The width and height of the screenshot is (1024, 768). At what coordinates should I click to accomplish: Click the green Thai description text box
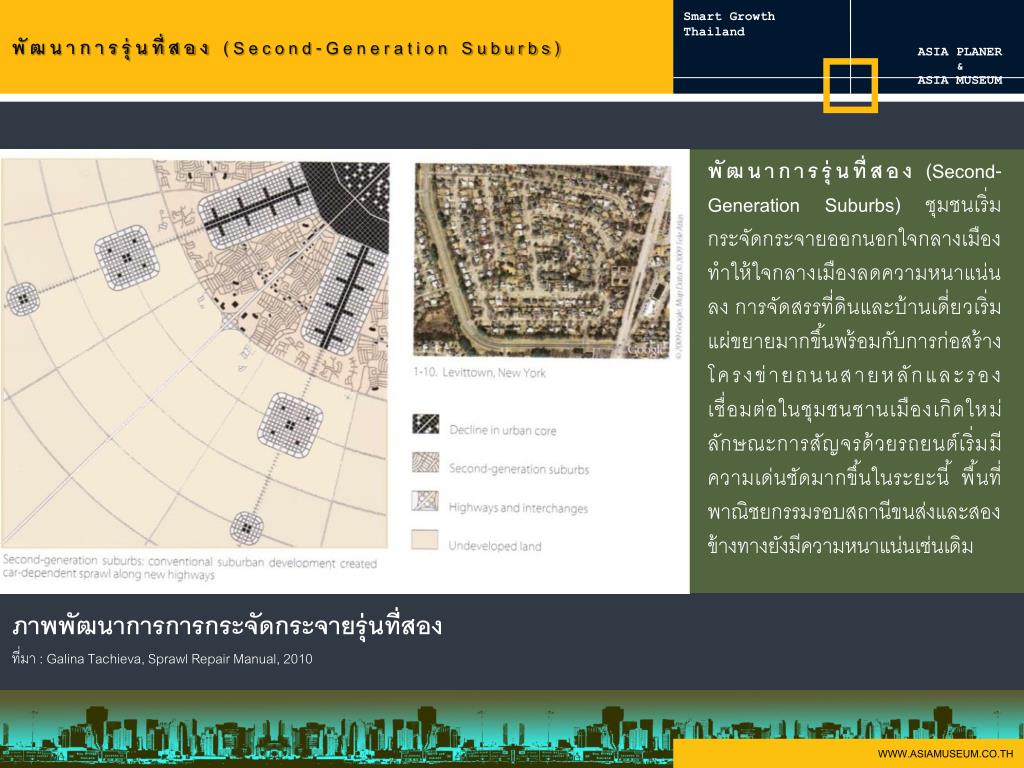click(x=857, y=372)
